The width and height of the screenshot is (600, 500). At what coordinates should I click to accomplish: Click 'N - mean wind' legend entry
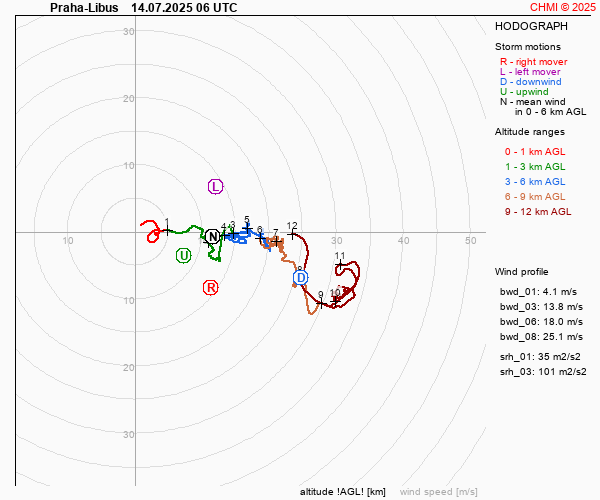pyautogui.click(x=532, y=101)
